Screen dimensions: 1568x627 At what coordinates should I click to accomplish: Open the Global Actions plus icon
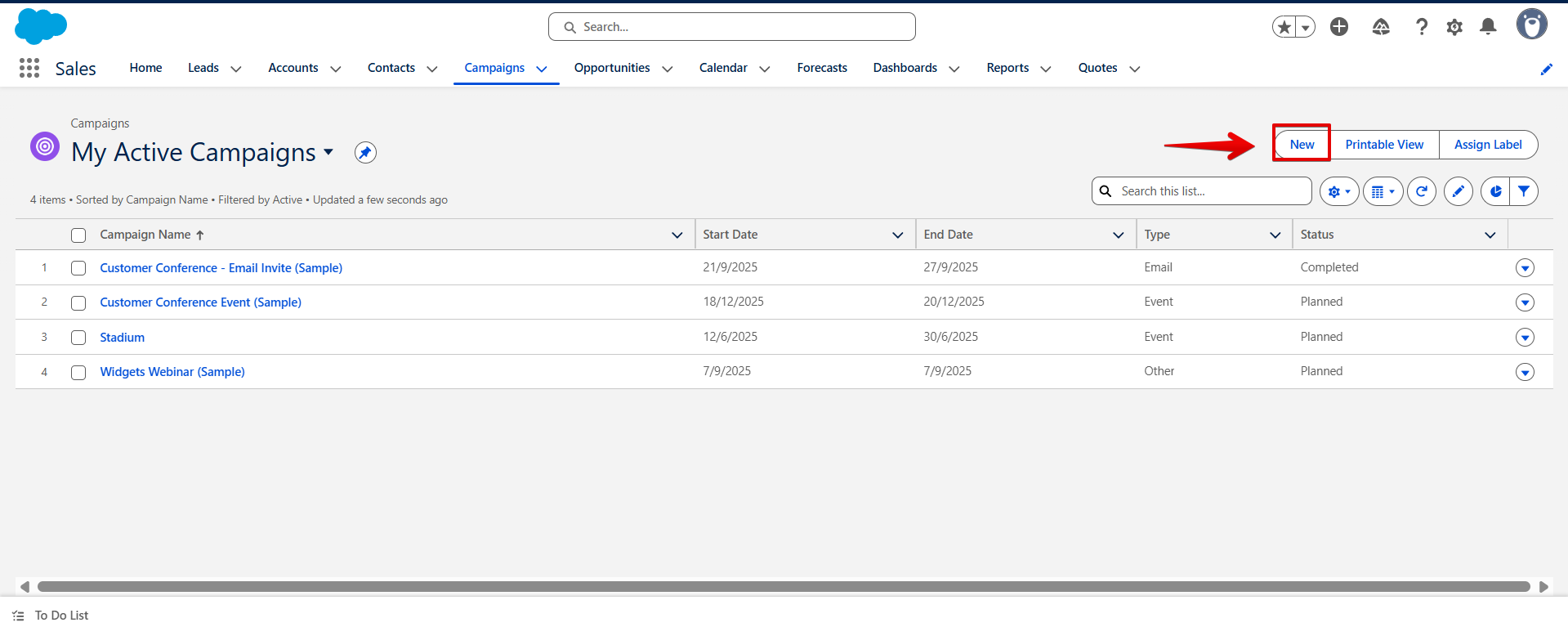tap(1339, 27)
